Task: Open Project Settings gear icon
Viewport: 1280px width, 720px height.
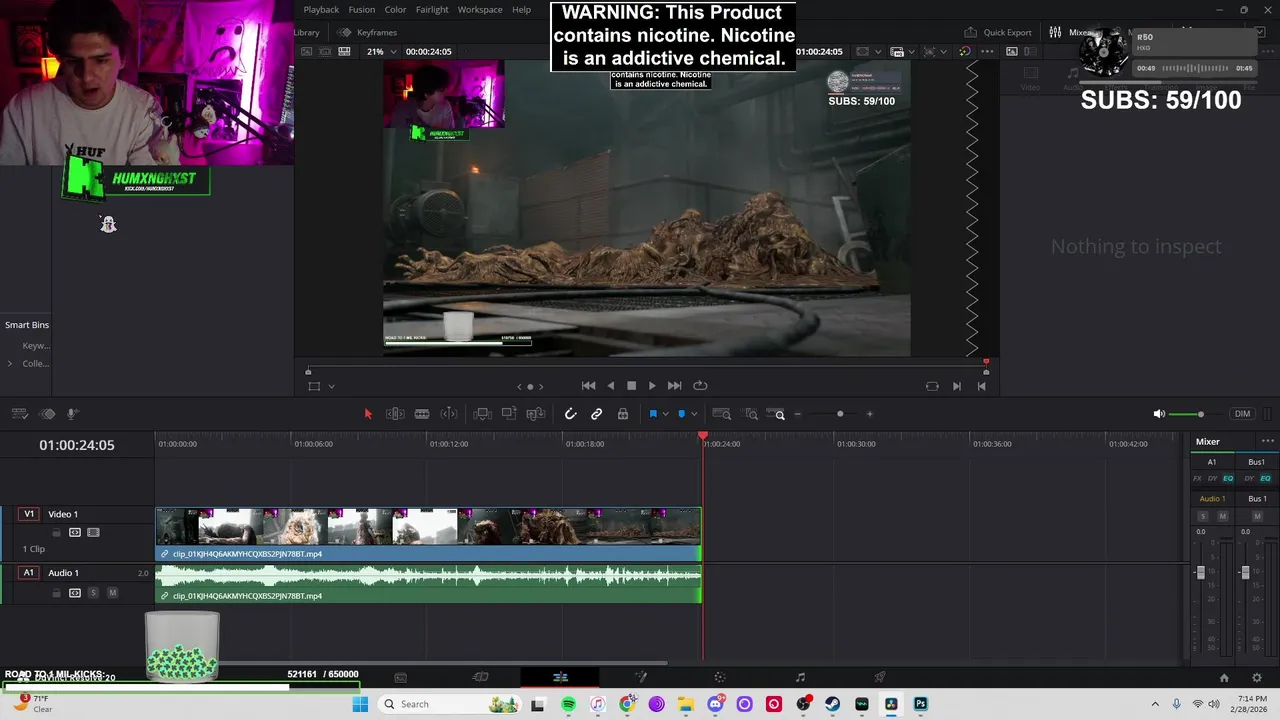Action: (x=1257, y=677)
